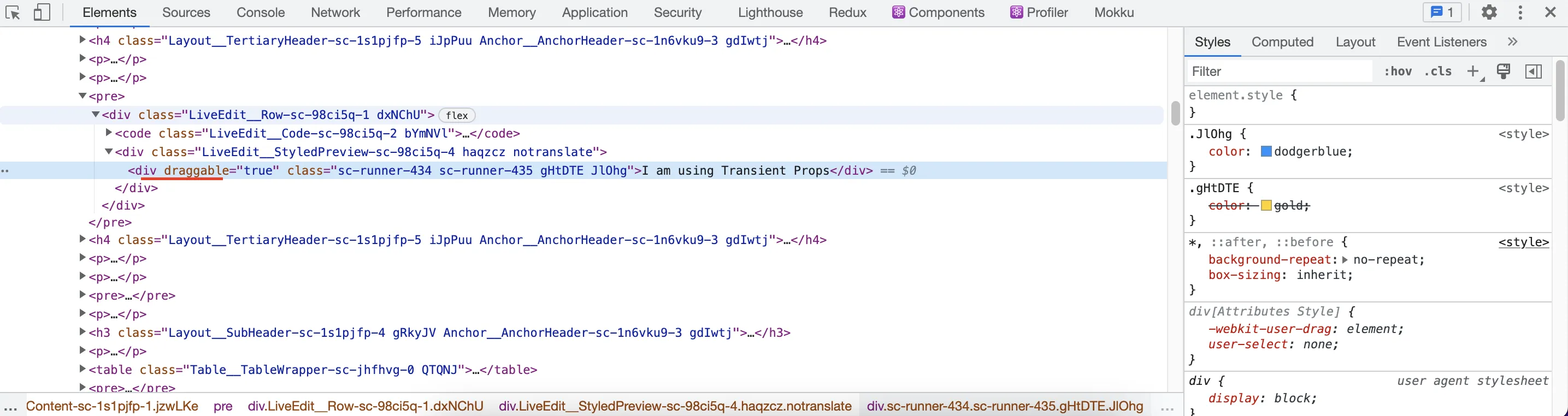Focus the styles Filter input field
1568x416 pixels.
(1280, 72)
